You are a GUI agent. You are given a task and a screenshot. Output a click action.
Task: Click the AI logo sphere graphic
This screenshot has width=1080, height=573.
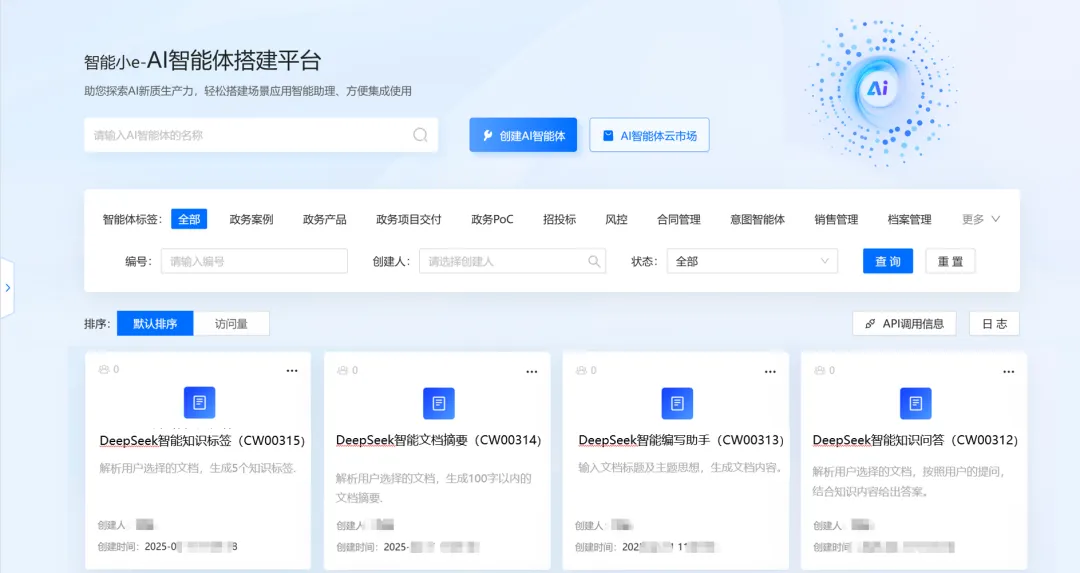coord(878,89)
